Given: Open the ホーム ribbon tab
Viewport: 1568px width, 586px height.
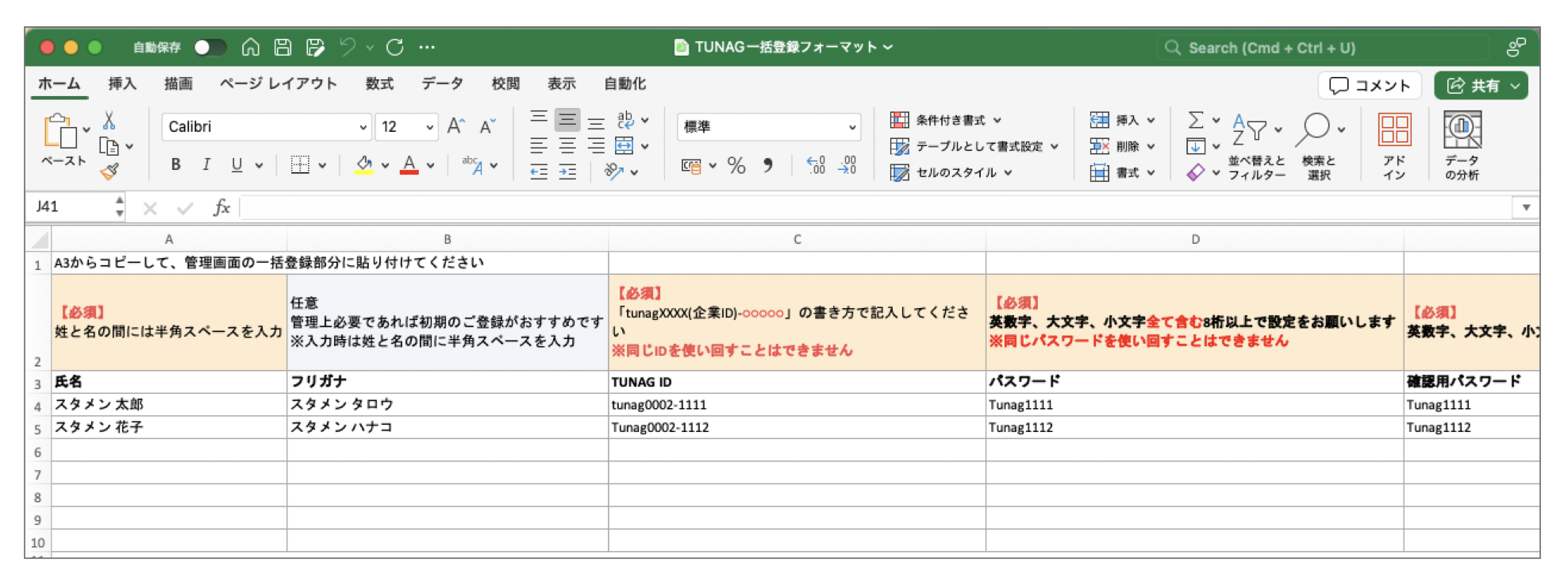Looking at the screenshot, I should coord(60,83).
